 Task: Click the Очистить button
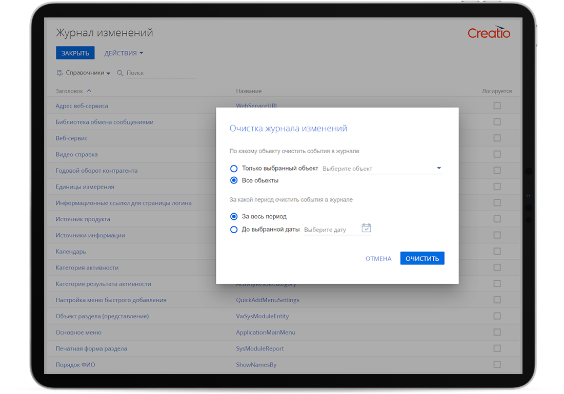pyautogui.click(x=422, y=258)
